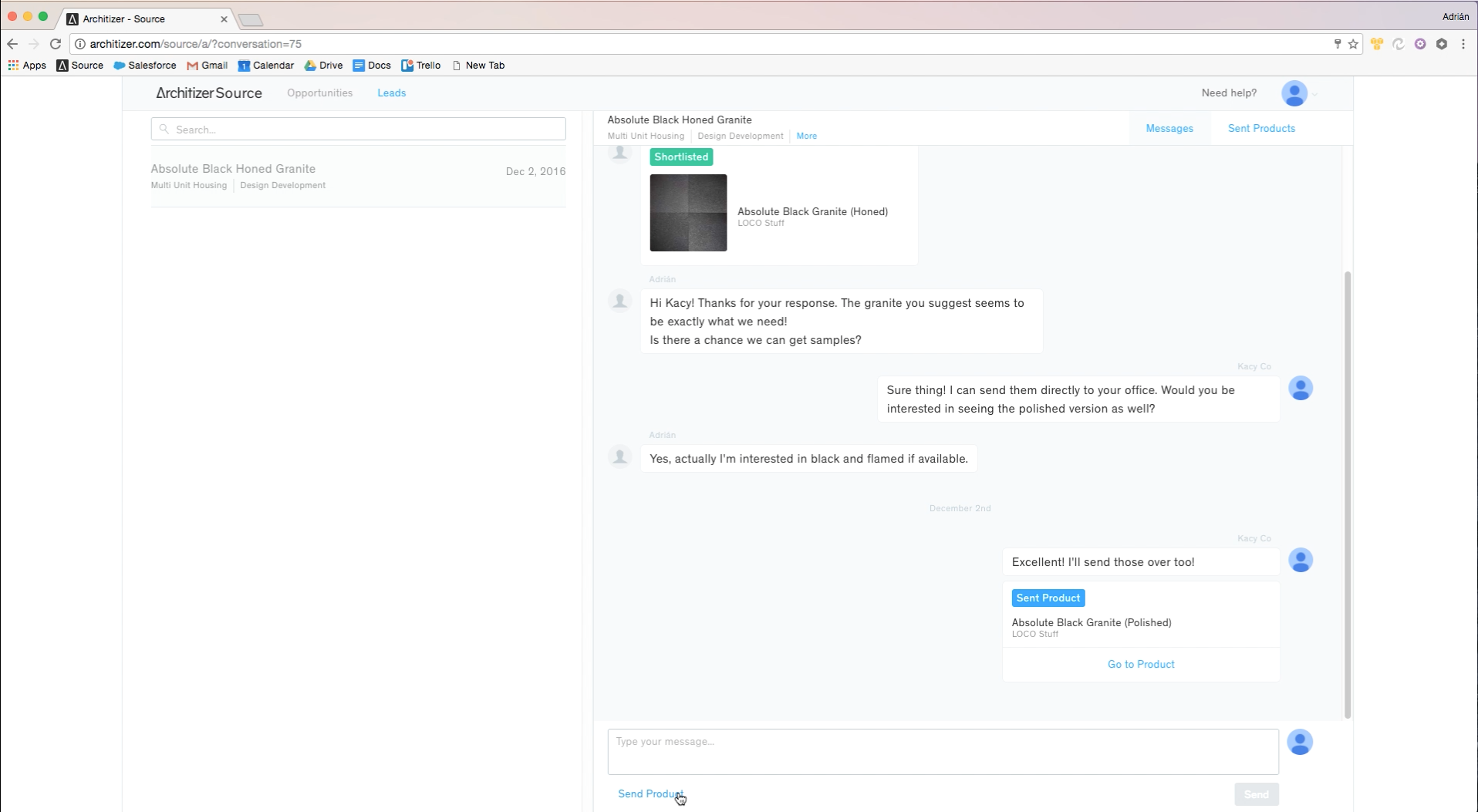
Task: Open the Salesforce bookmark
Action: (144, 66)
